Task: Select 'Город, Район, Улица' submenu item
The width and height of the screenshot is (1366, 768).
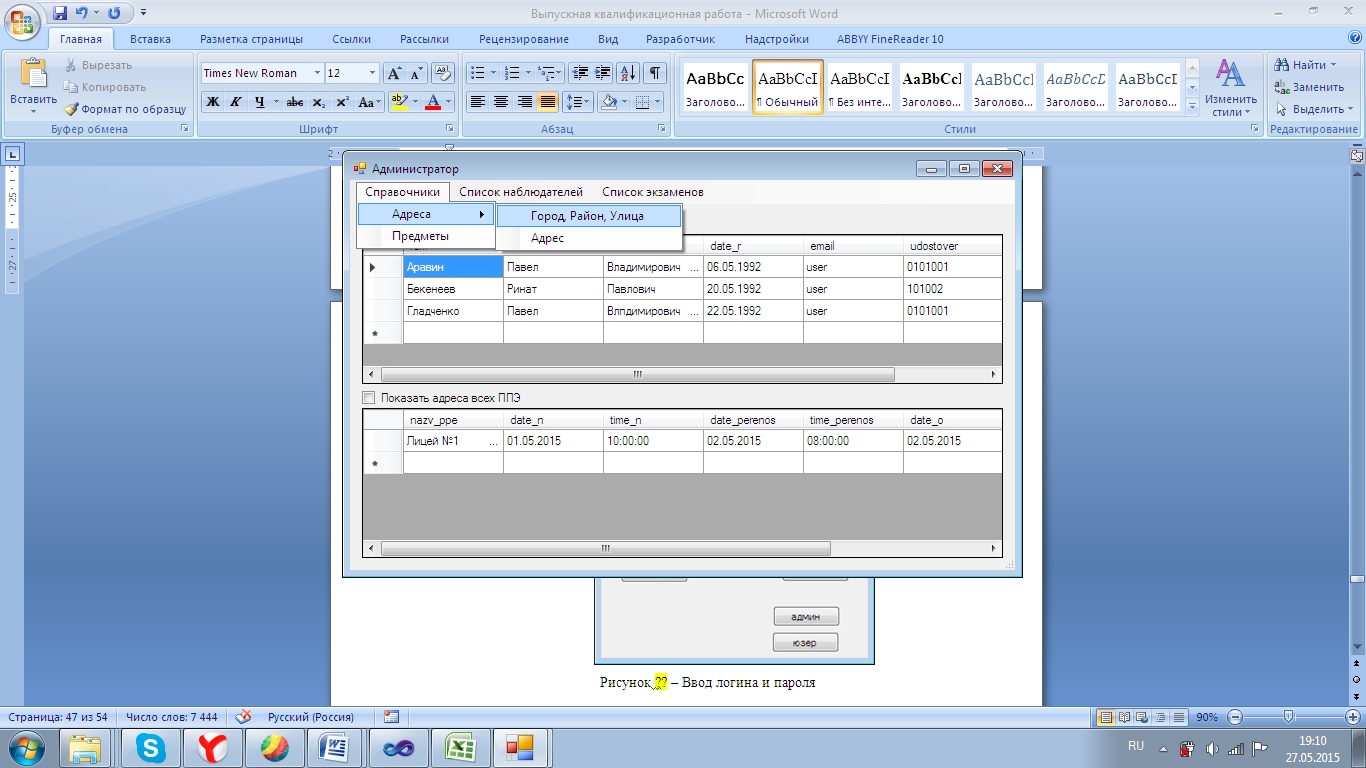Action: click(x=587, y=216)
